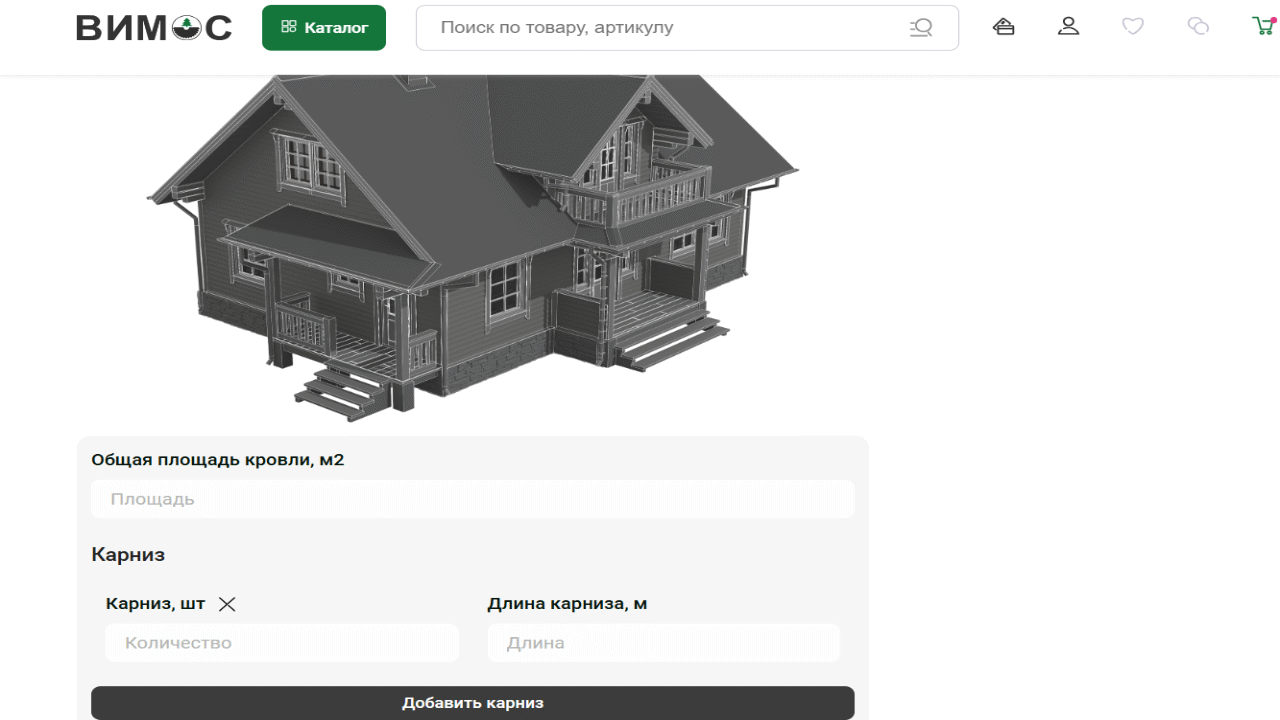Image resolution: width=1280 pixels, height=720 pixels.
Task: Click the ВИМОС logo
Action: coord(154,28)
